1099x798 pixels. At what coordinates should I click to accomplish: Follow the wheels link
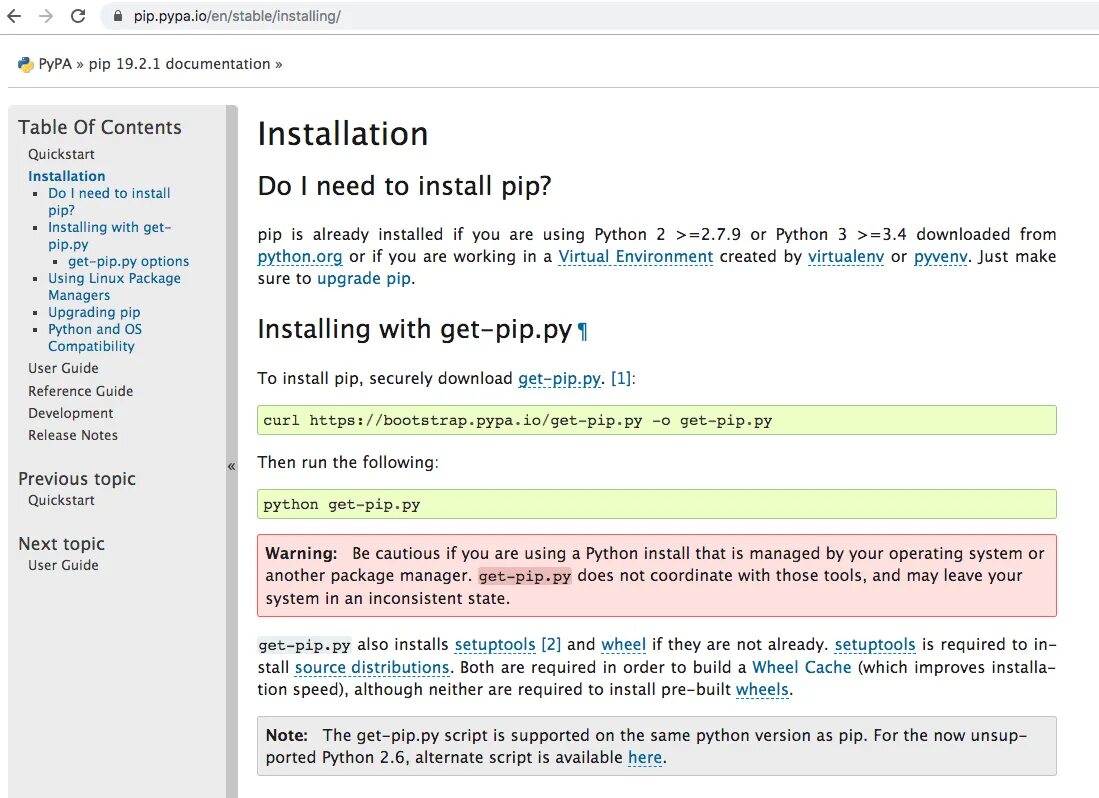point(763,689)
